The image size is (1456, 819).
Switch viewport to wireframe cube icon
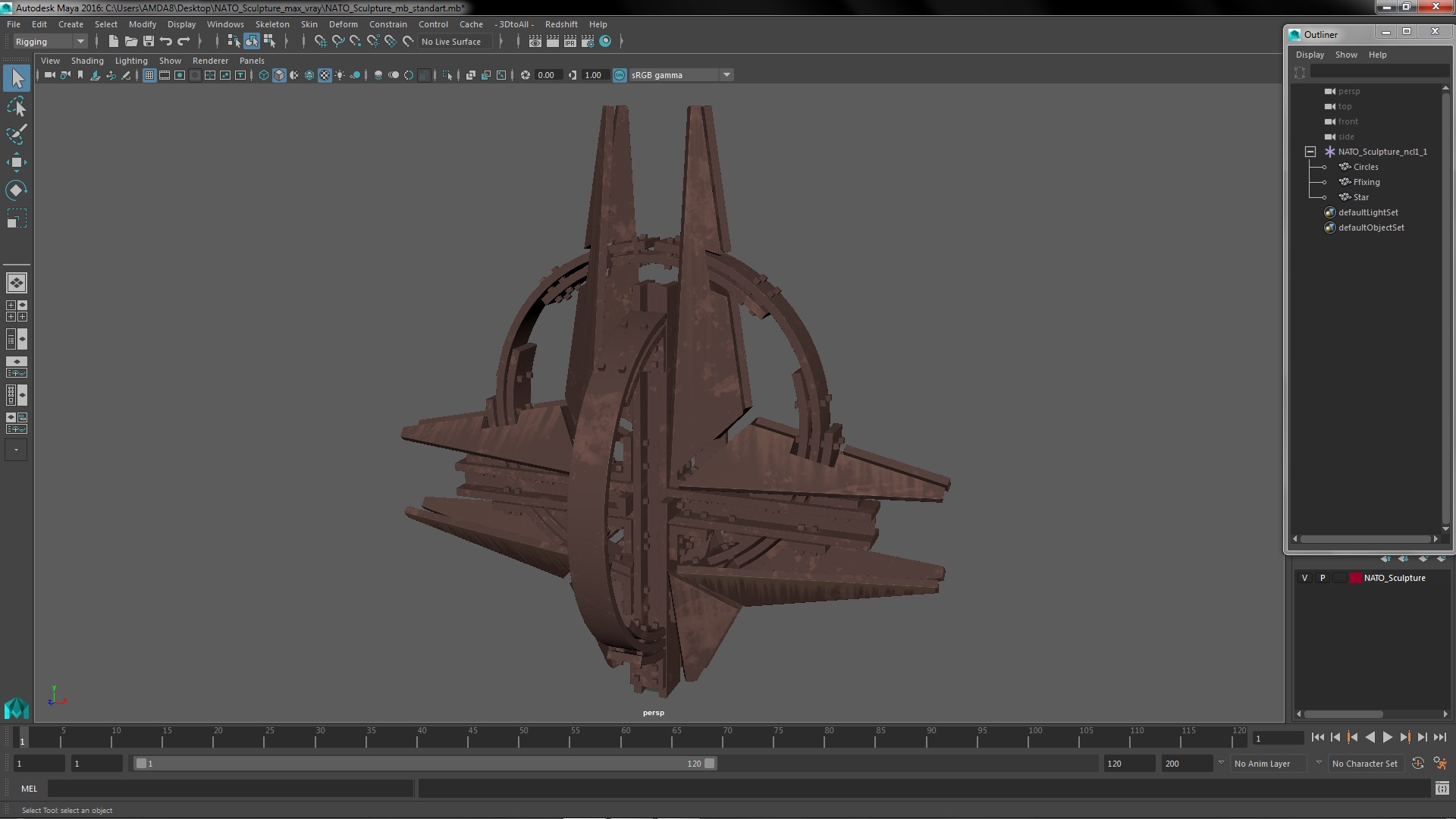pos(264,75)
